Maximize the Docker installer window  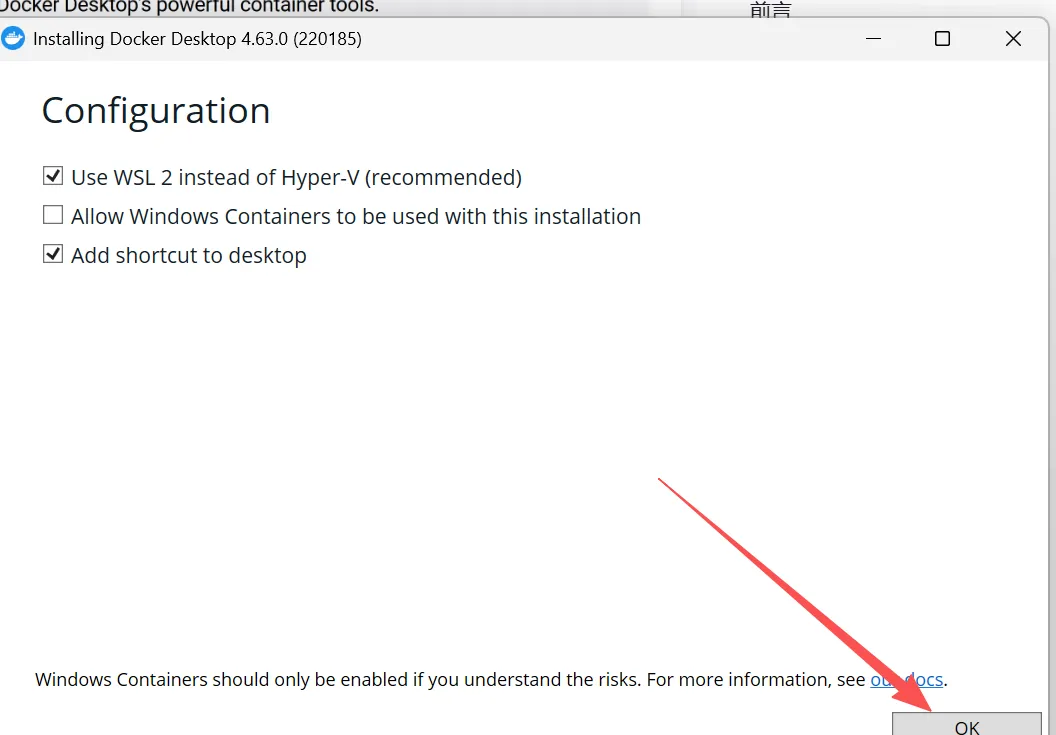942,38
